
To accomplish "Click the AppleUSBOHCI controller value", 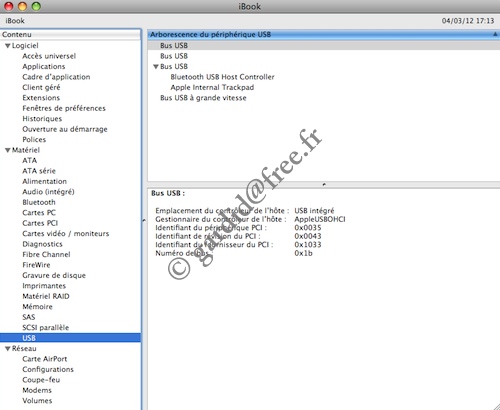I will (x=320, y=219).
